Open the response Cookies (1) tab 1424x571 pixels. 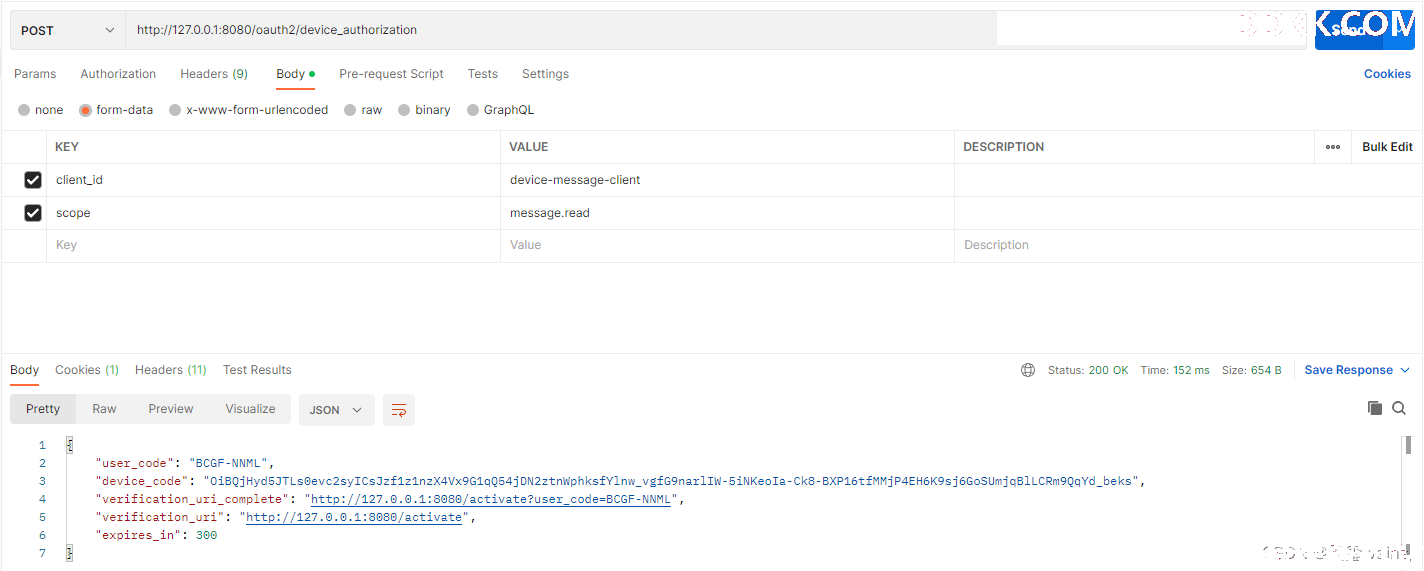[87, 370]
